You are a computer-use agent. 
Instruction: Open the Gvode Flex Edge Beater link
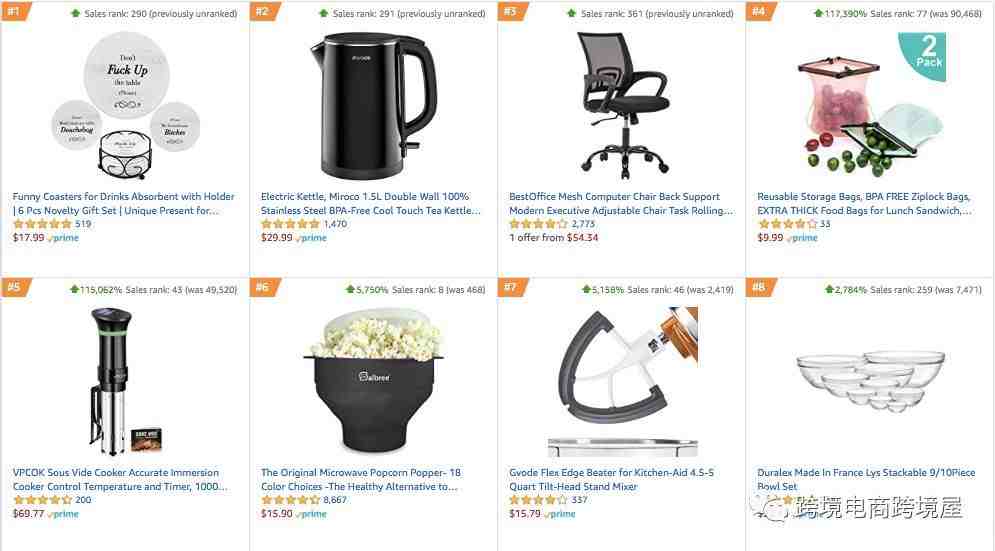point(611,479)
